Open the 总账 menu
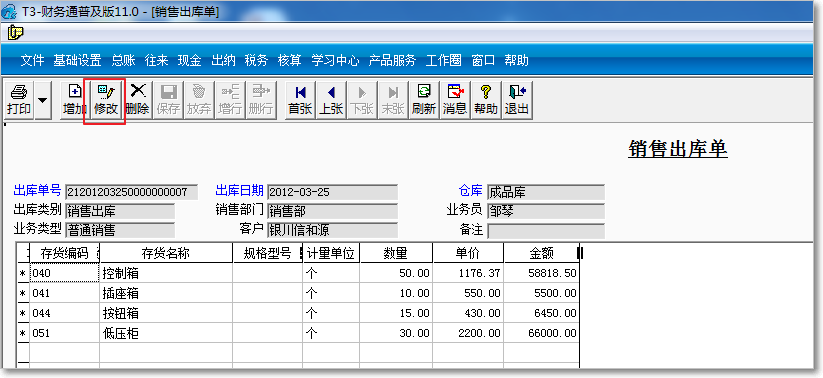This screenshot has height=378, width=823. [123, 60]
